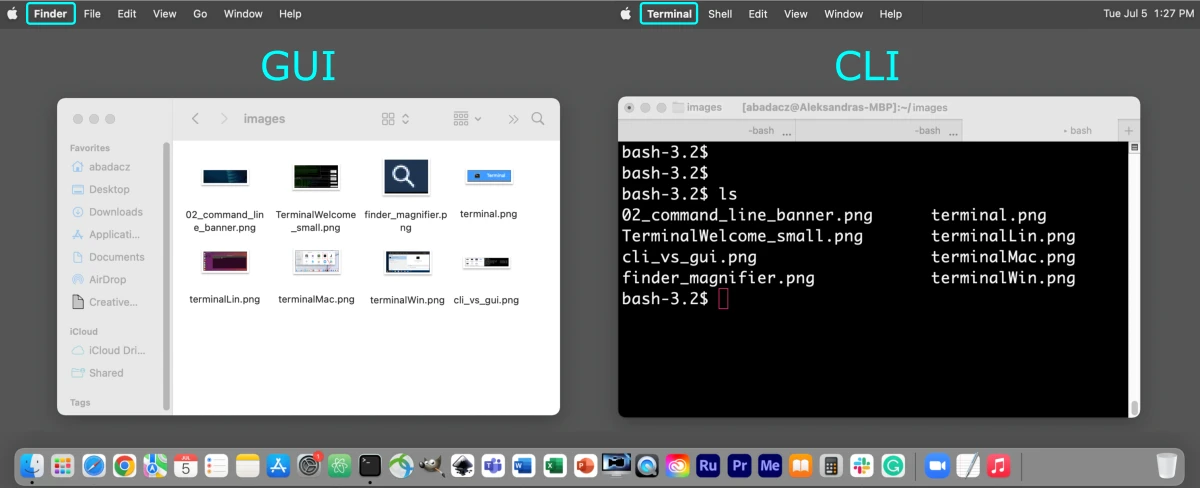
Task: Open the Terminal app in the Dock
Action: [370, 466]
